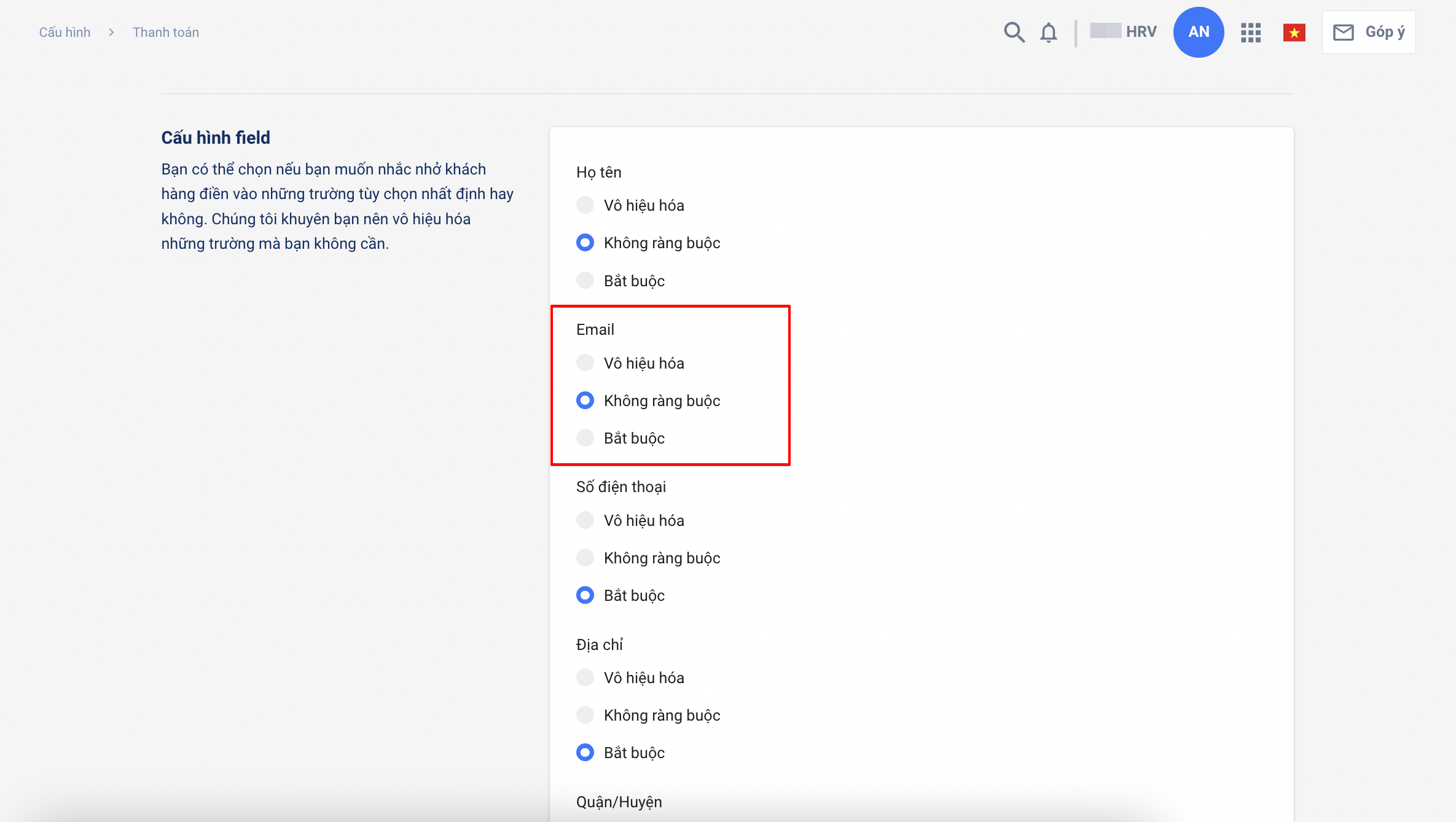The width and height of the screenshot is (1456, 822).
Task: Click the HRV store name
Action: (1140, 32)
